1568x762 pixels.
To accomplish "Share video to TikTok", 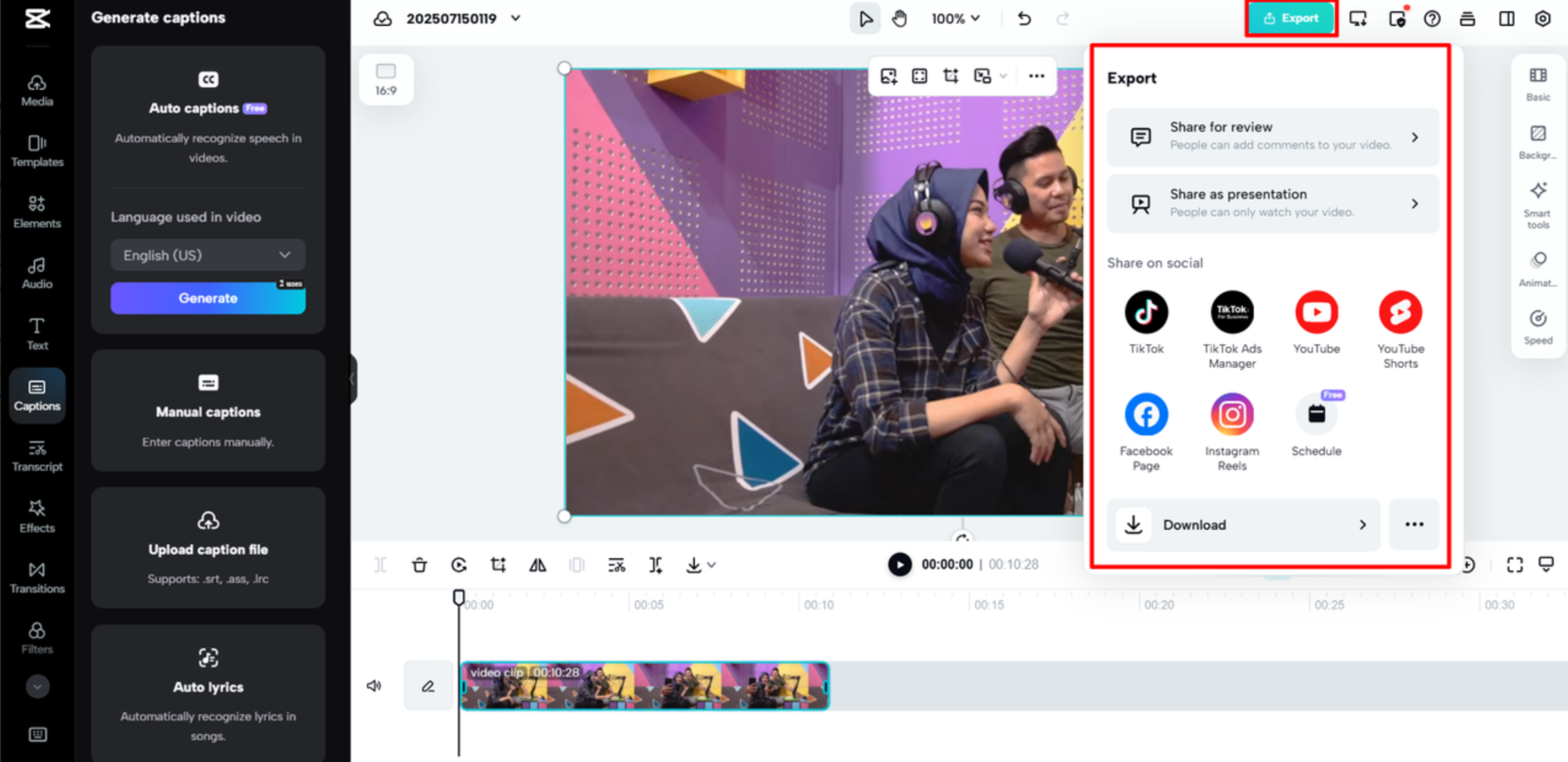I will tap(1146, 312).
